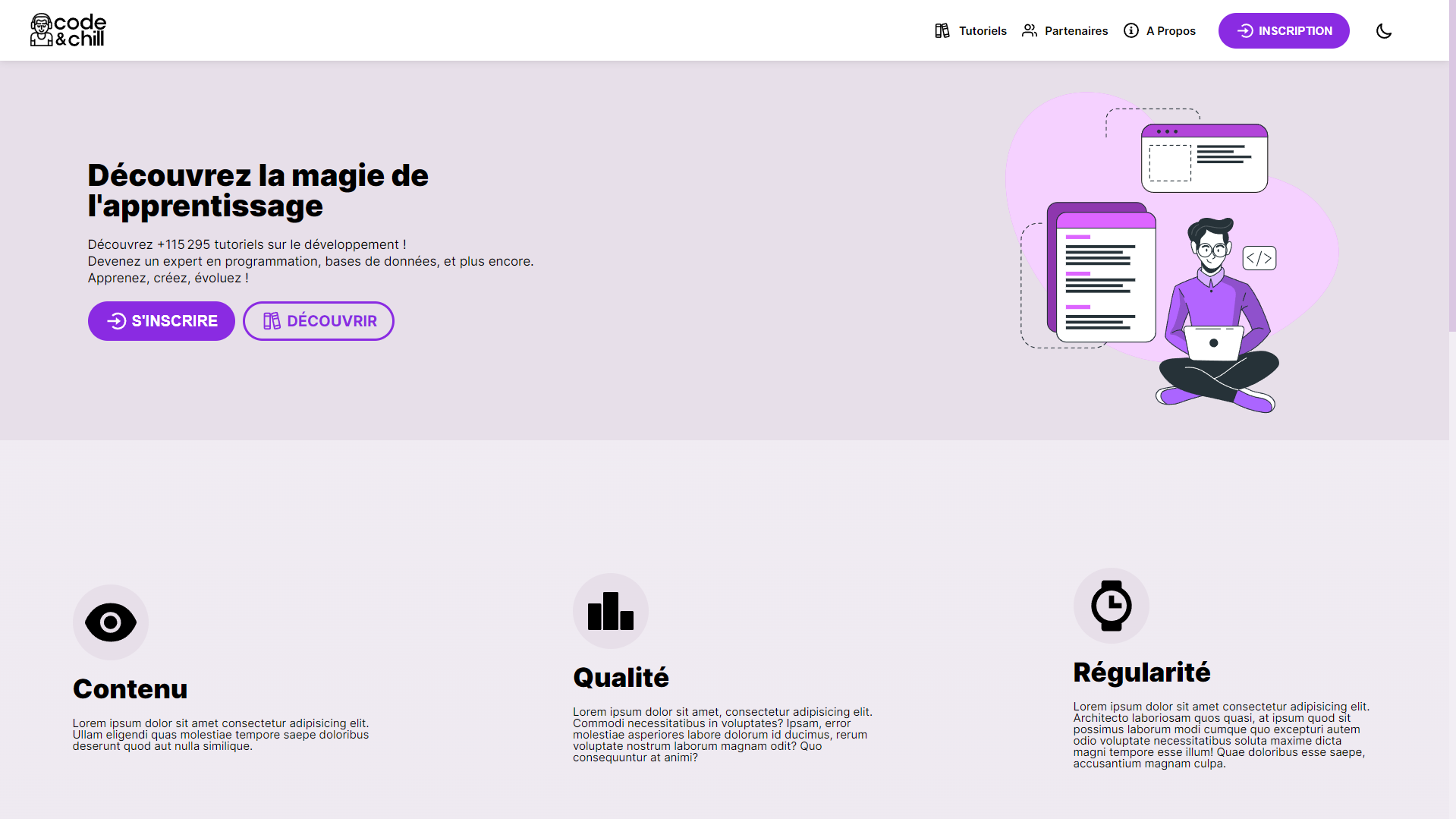This screenshot has width=1456, height=819.
Task: Click the DÉCOUVRIR button
Action: 318,321
